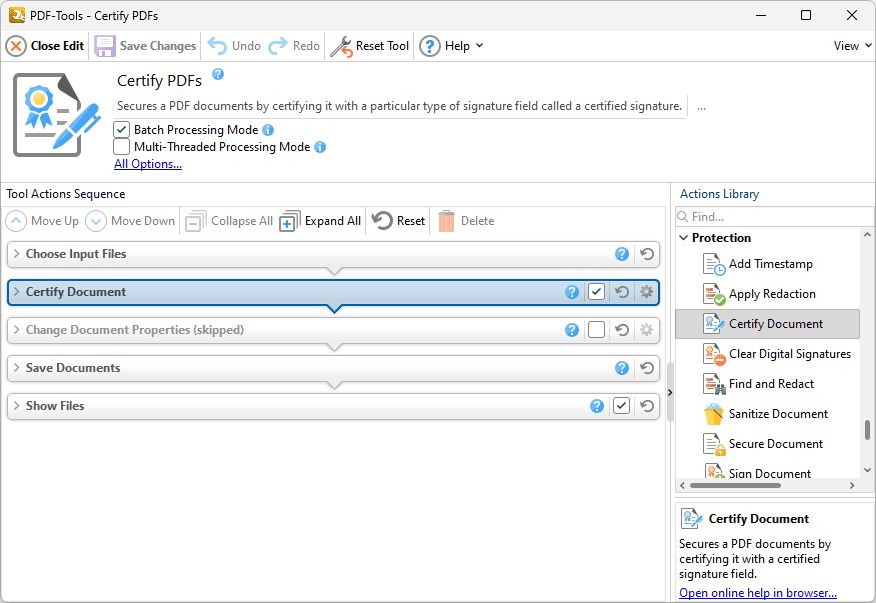Reset the Save Documents step
Image resolution: width=876 pixels, height=603 pixels.
pyautogui.click(x=647, y=368)
